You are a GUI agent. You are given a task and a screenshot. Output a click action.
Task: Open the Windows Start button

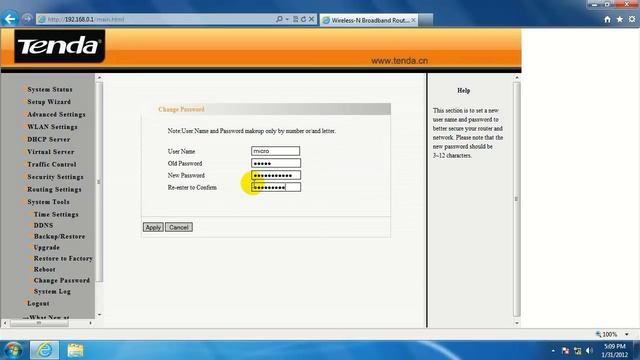13,350
